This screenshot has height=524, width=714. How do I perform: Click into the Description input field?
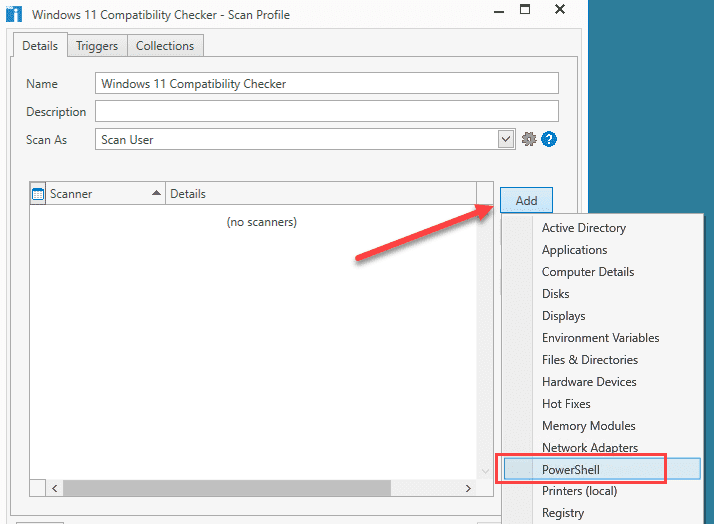[x=326, y=112]
